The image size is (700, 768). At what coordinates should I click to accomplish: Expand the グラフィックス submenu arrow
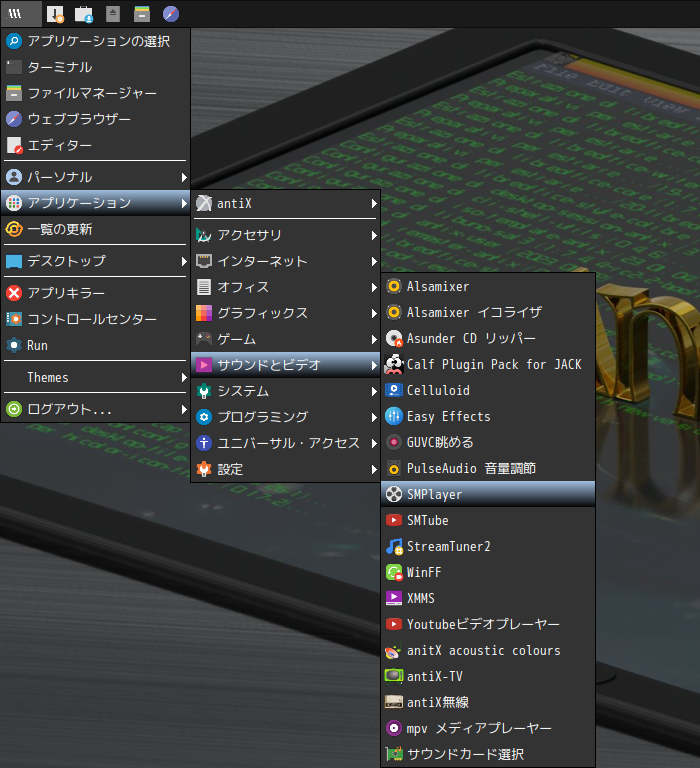tap(374, 313)
